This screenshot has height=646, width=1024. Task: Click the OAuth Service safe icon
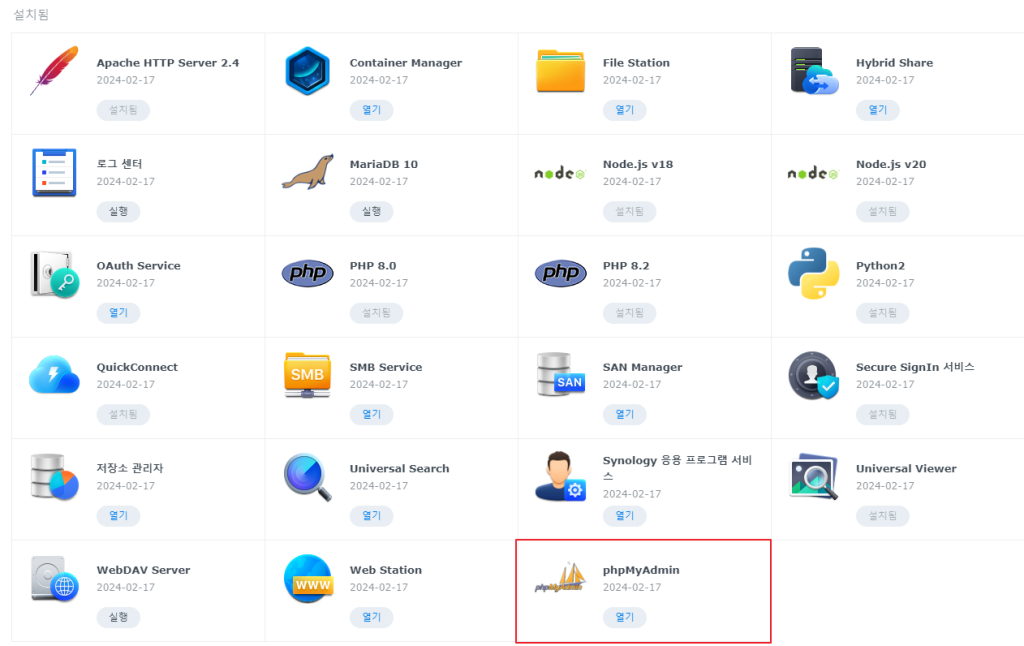[x=54, y=274]
